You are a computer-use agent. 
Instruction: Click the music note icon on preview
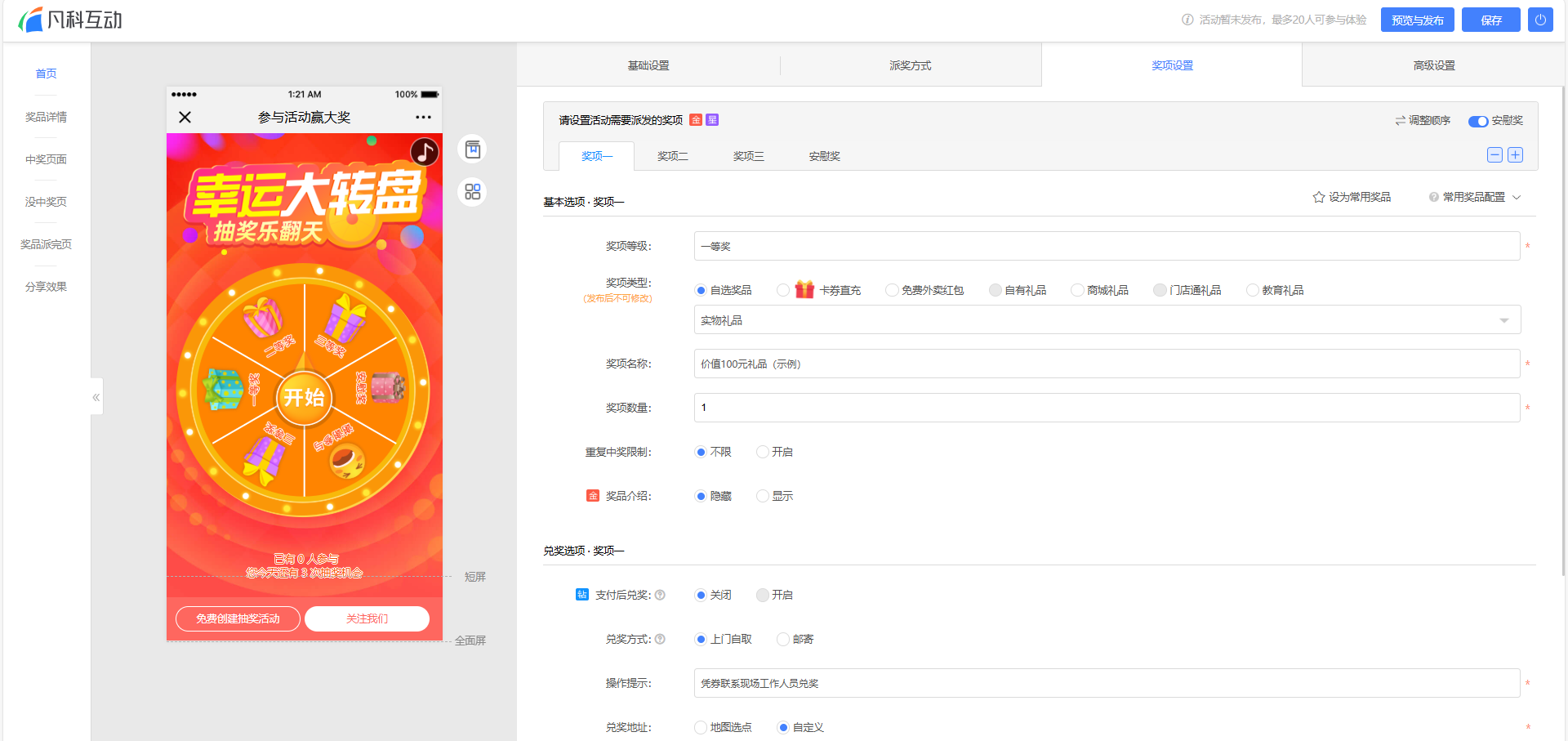(424, 152)
